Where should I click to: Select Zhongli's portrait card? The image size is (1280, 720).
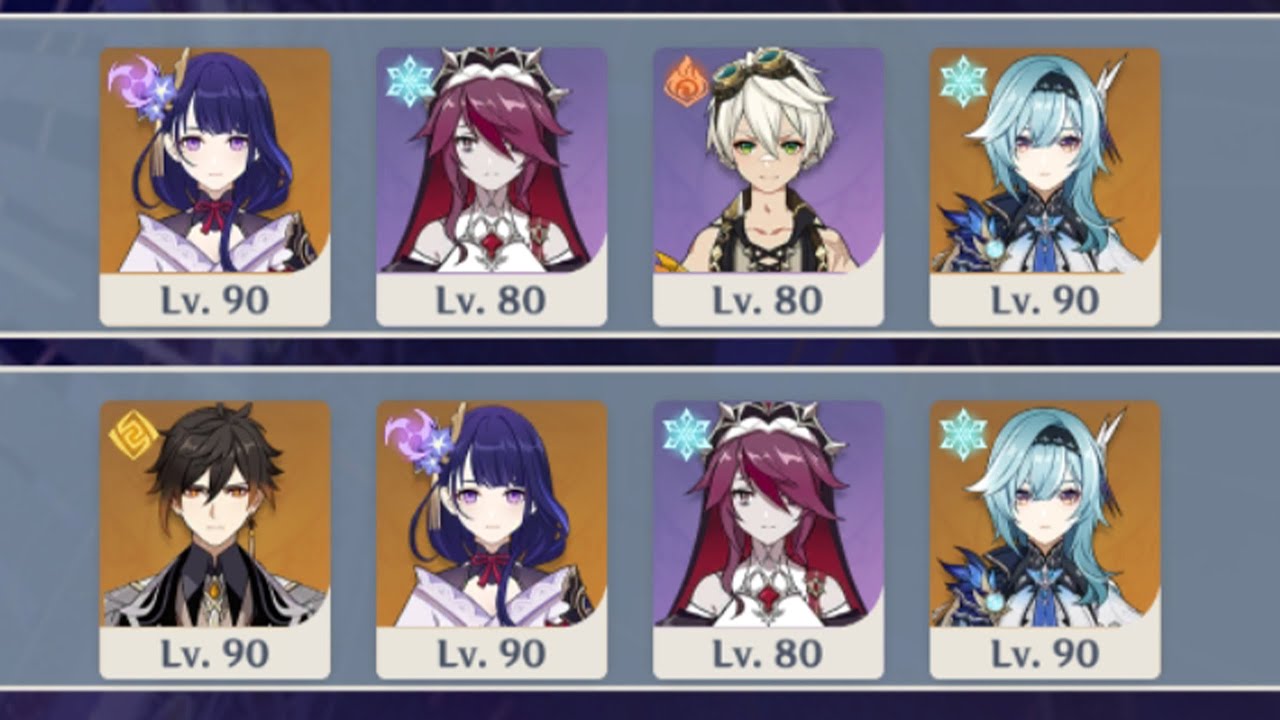215,514
